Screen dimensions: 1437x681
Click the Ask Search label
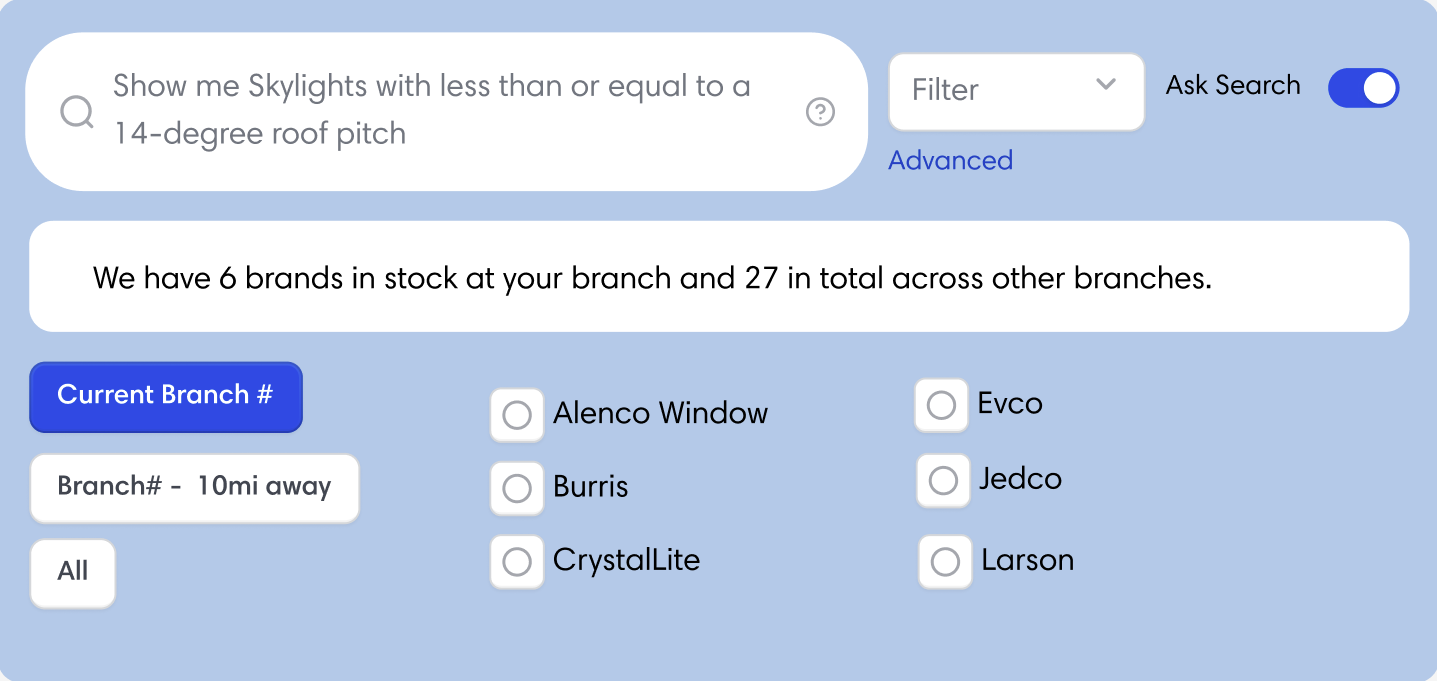click(1233, 86)
